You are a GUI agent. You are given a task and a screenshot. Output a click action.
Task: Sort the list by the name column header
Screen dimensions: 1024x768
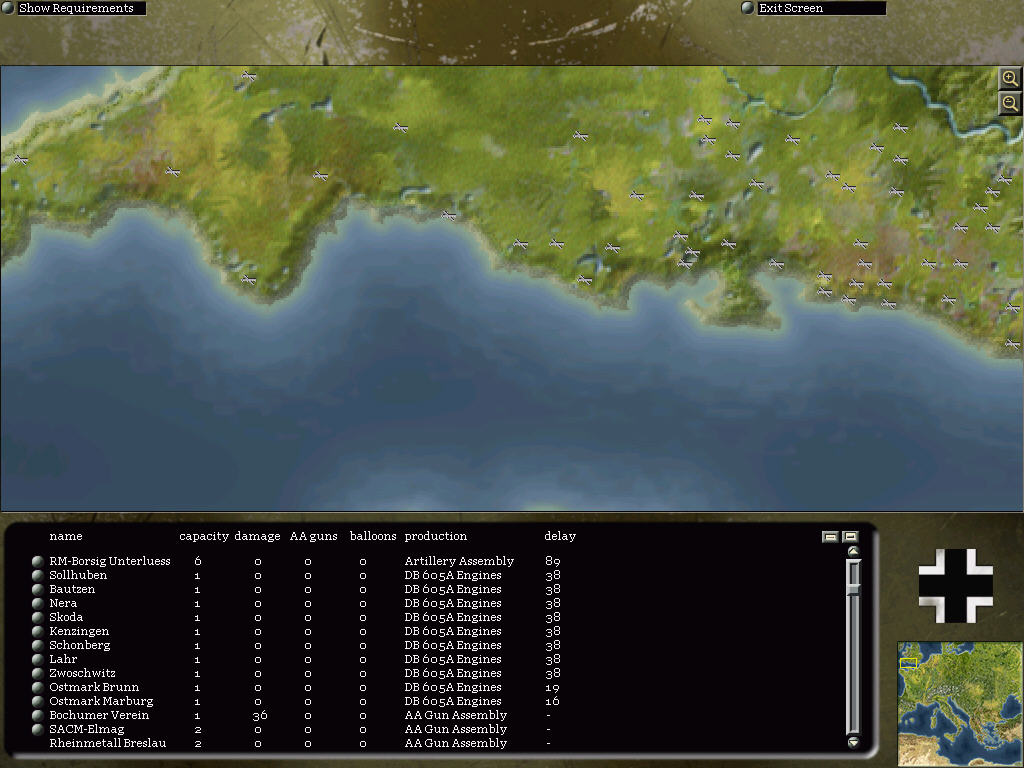(66, 536)
